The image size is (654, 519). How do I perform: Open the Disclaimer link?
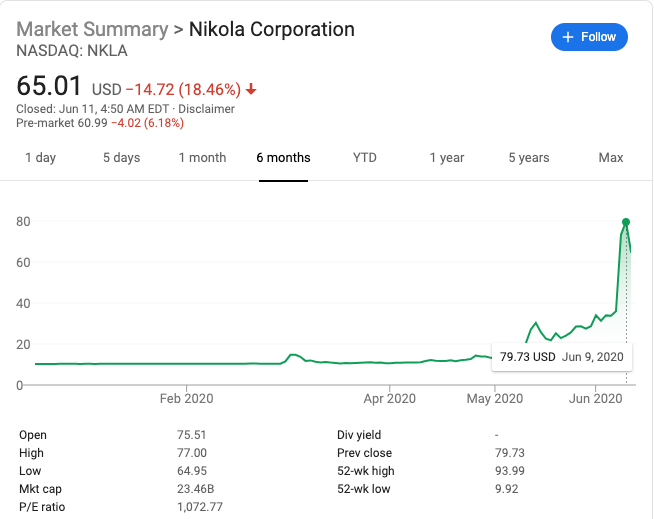206,109
